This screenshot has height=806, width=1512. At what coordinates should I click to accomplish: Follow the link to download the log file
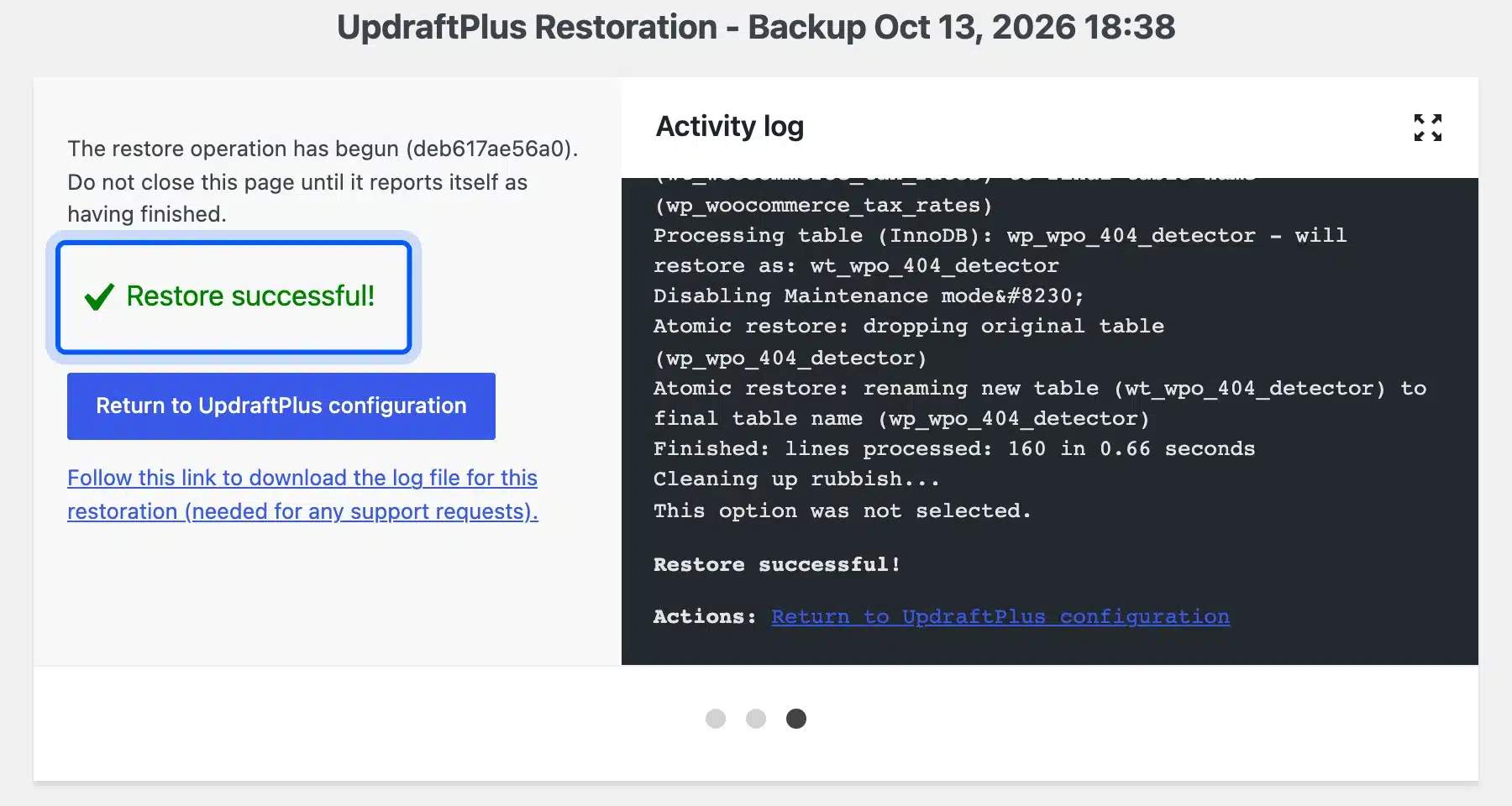pyautogui.click(x=302, y=495)
